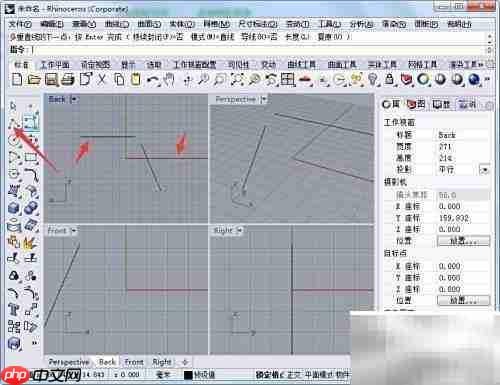Expand the sidebar overflow double-arrow at bottom
500x385 pixels.
(34, 343)
